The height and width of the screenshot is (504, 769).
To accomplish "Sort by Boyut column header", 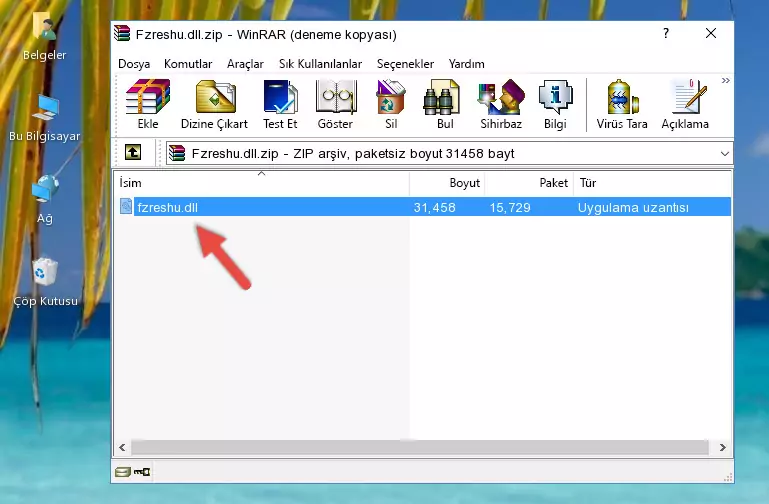I will (447, 183).
